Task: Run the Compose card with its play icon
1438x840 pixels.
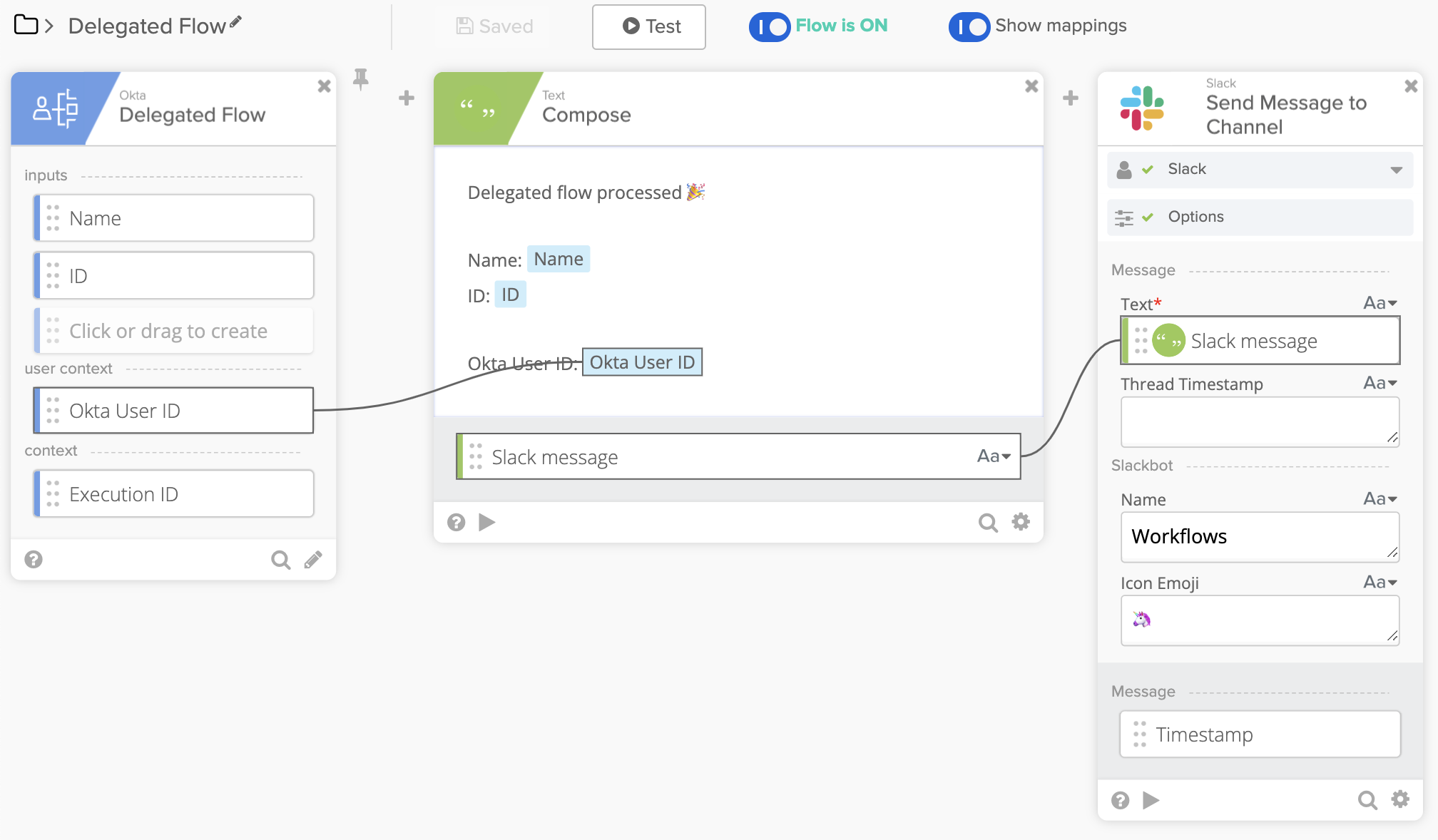Action: [487, 523]
